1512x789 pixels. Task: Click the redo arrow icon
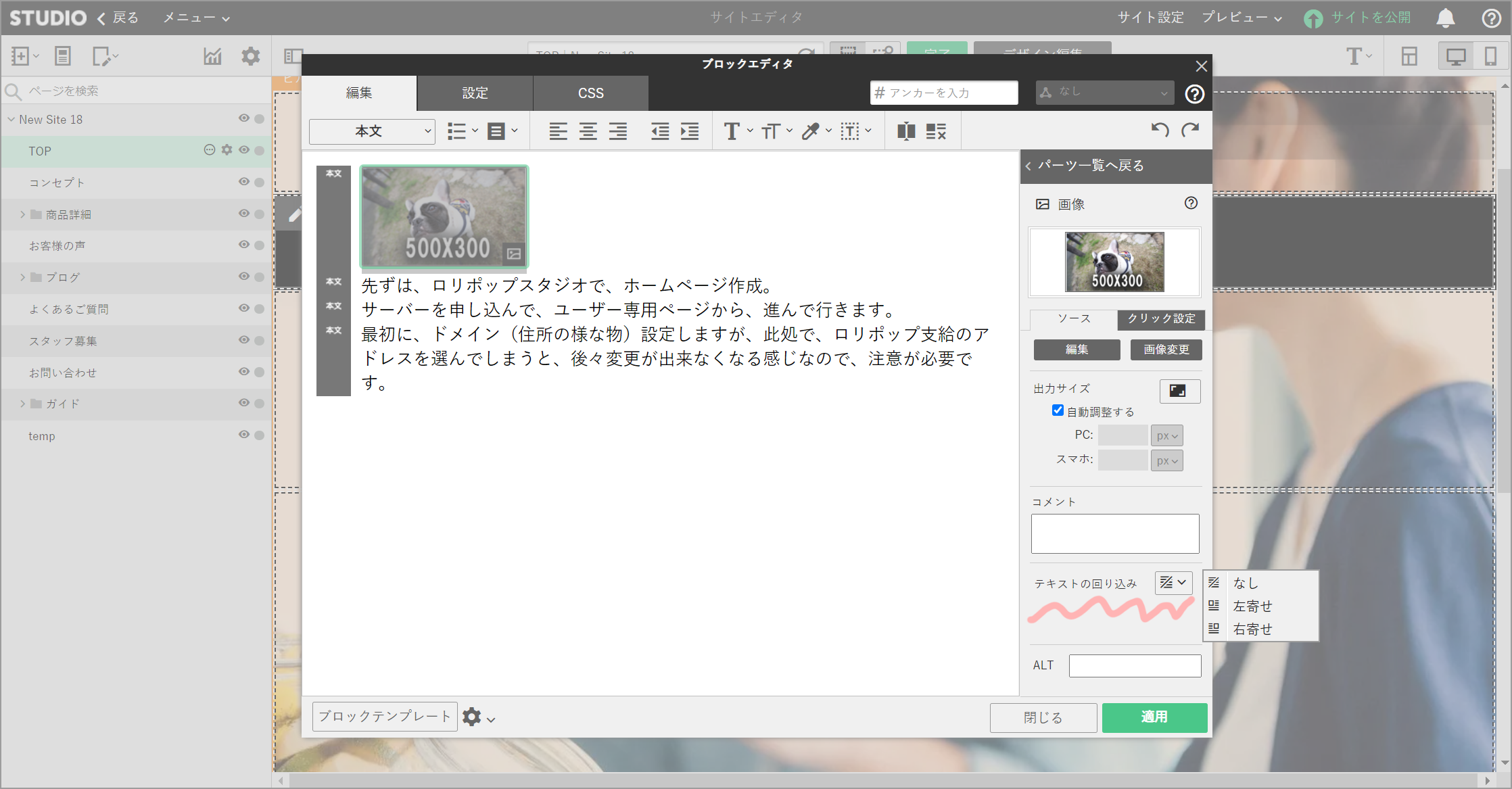[x=1190, y=129]
